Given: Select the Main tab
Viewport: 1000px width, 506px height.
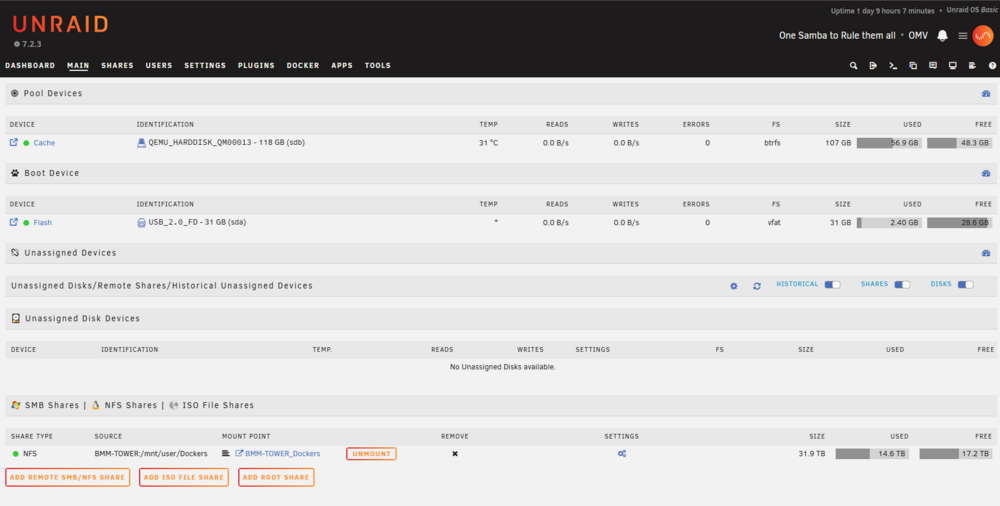Looking at the screenshot, I should [78, 66].
